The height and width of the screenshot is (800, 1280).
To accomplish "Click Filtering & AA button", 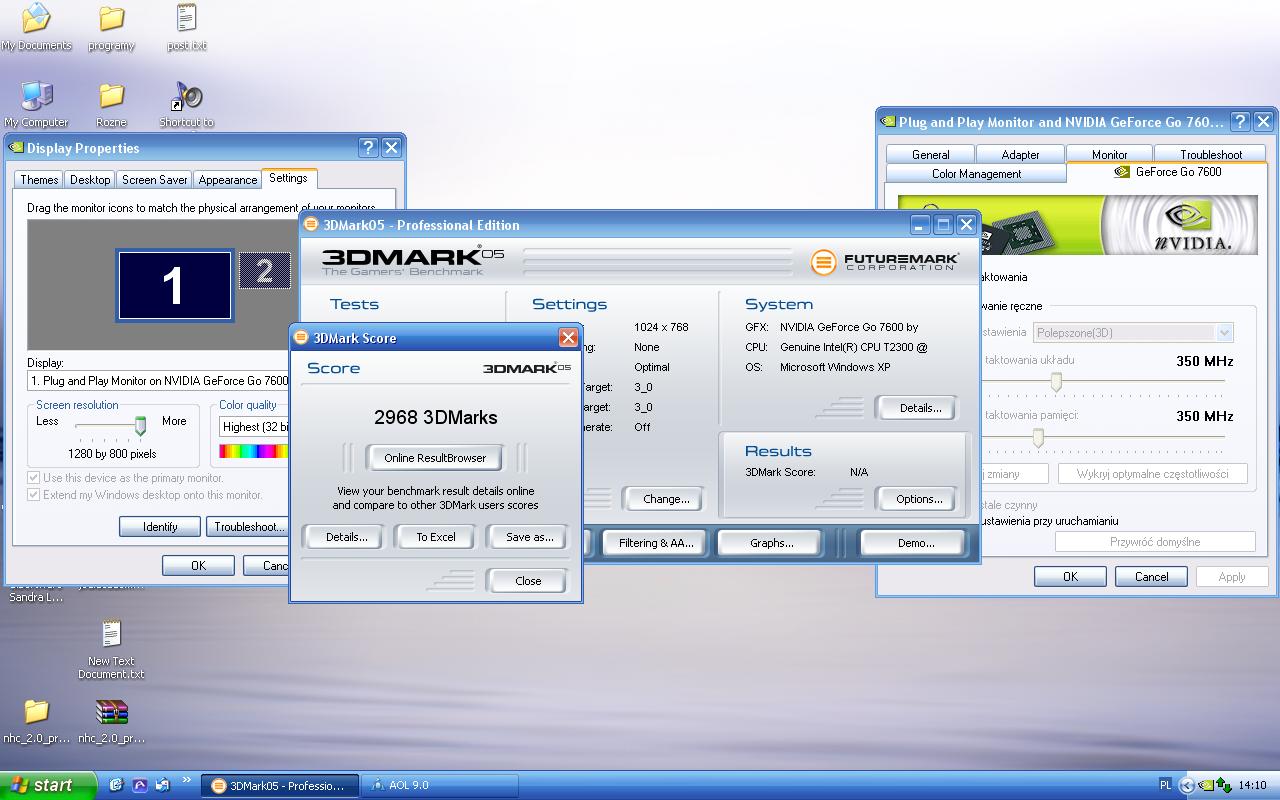I will (655, 543).
